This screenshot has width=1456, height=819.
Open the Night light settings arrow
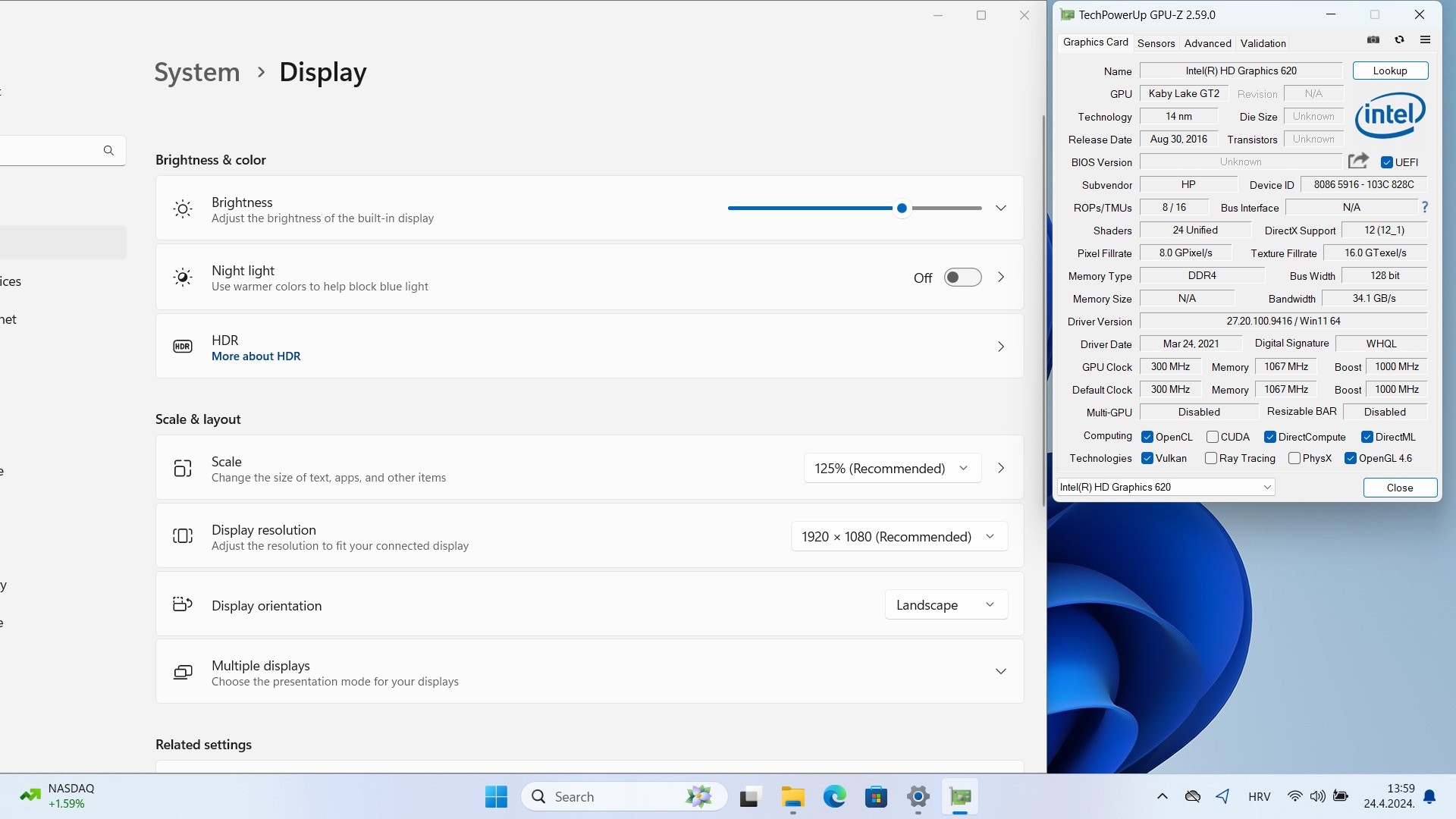click(x=1001, y=278)
